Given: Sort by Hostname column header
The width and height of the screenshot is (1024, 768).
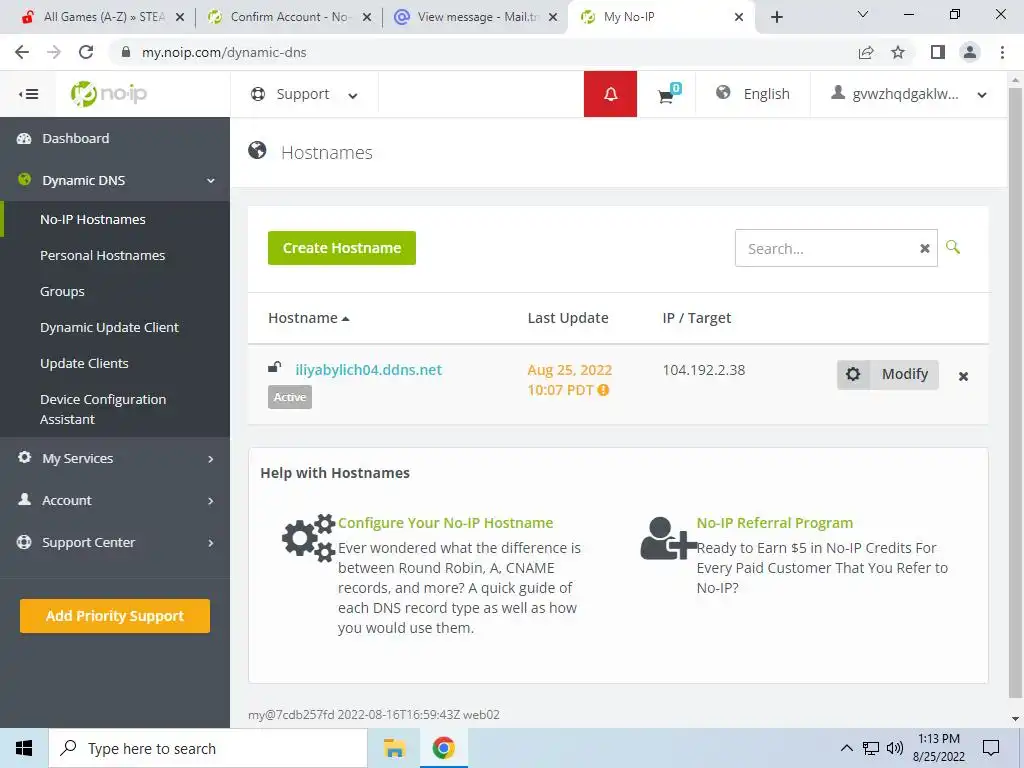Looking at the screenshot, I should point(308,318).
